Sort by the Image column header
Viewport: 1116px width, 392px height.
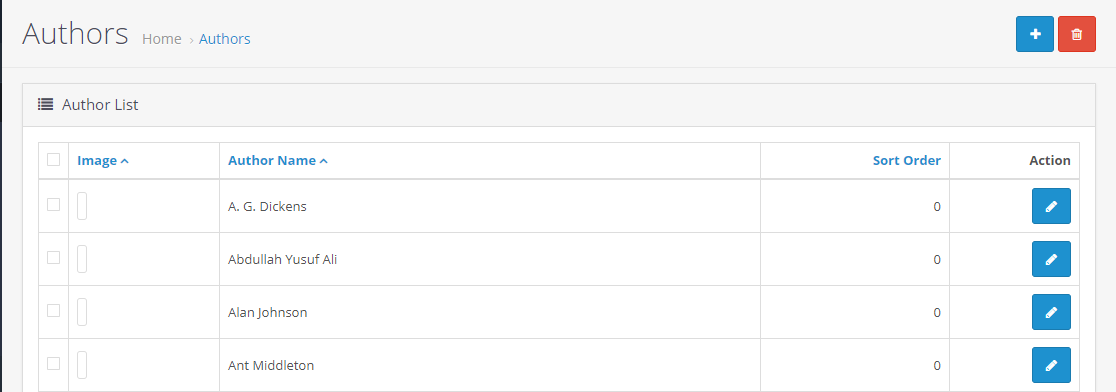point(102,161)
